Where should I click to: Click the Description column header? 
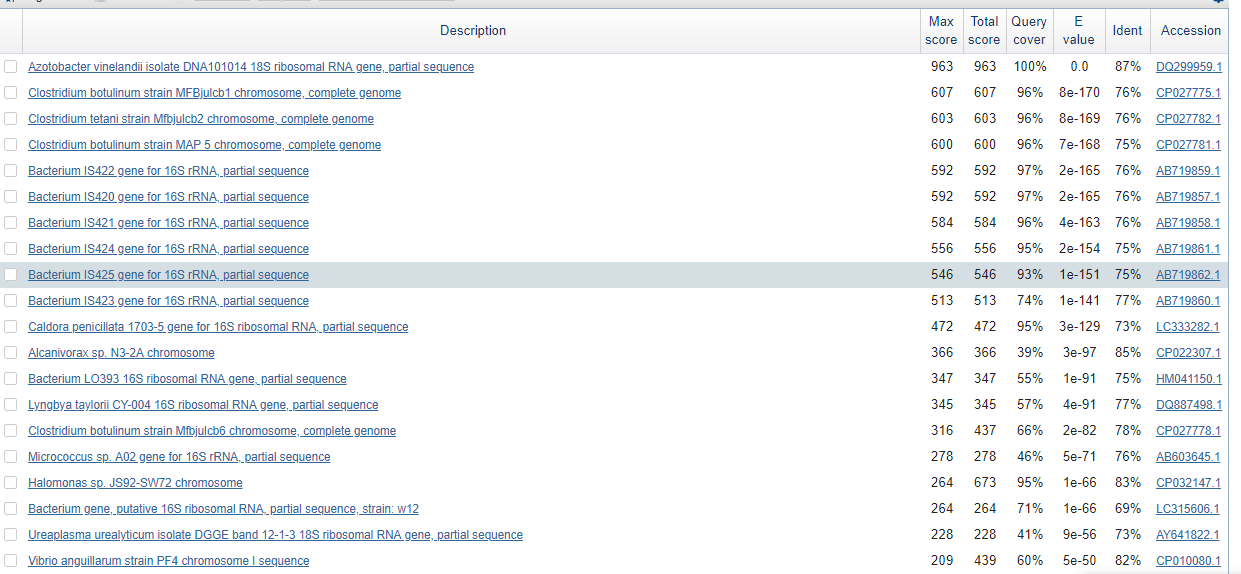pyautogui.click(x=473, y=31)
